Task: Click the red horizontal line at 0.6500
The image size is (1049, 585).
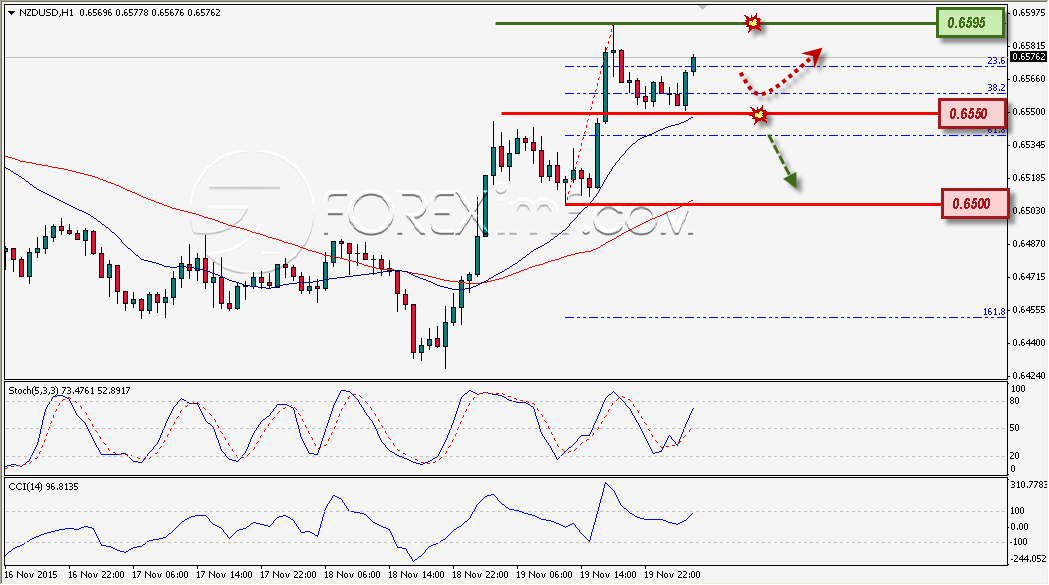Action: tap(753, 203)
